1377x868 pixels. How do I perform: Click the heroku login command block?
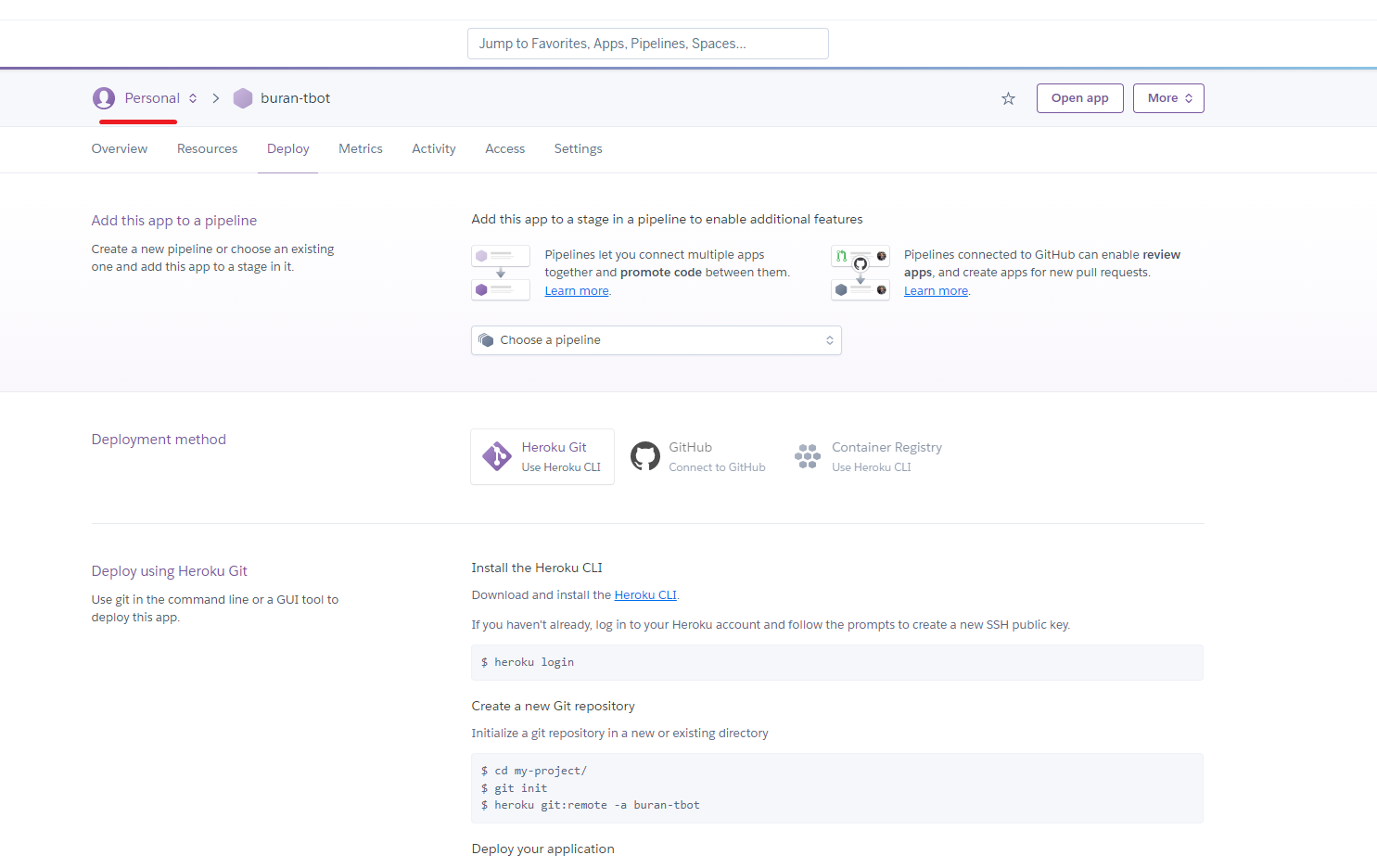coord(837,662)
